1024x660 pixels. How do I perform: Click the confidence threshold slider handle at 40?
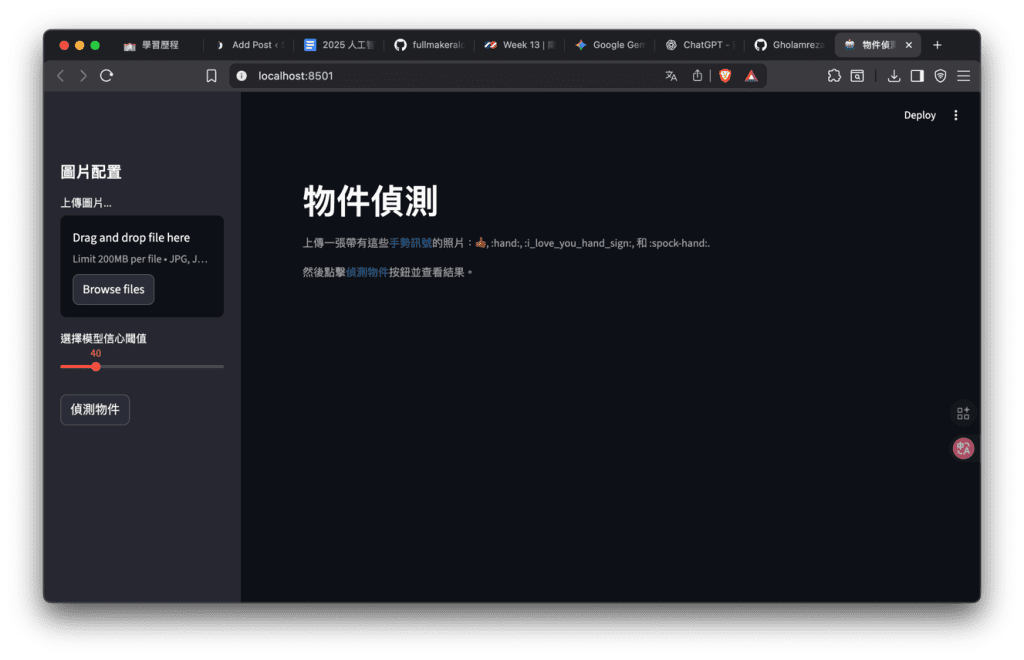tap(96, 367)
